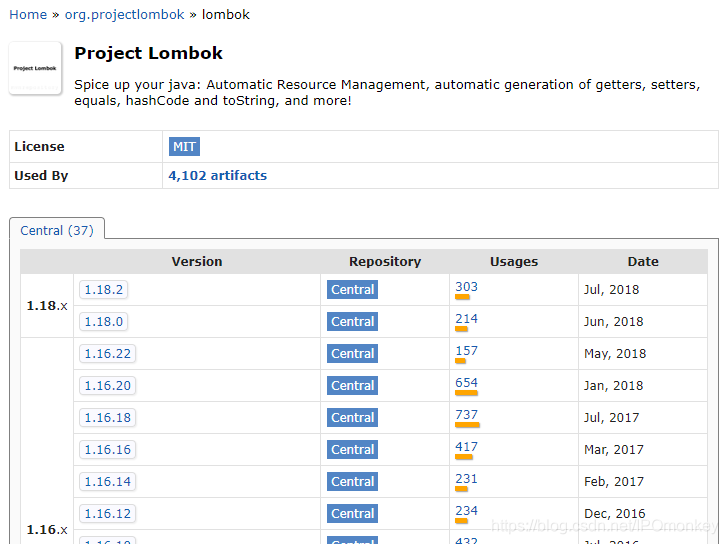Click Central badge for version 1.16.16
The width and height of the screenshot is (728, 544).
[x=352, y=450]
